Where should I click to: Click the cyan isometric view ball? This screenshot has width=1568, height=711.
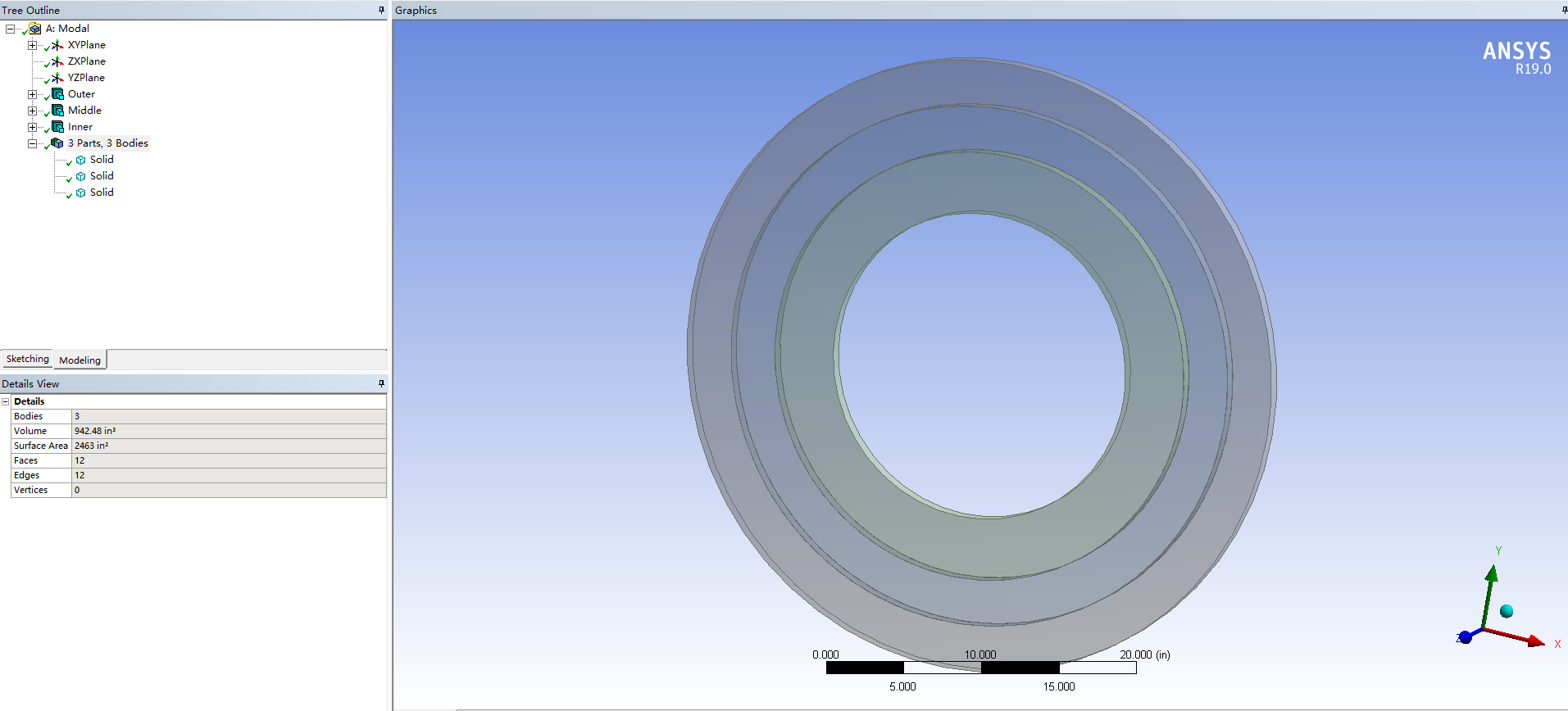1507,611
